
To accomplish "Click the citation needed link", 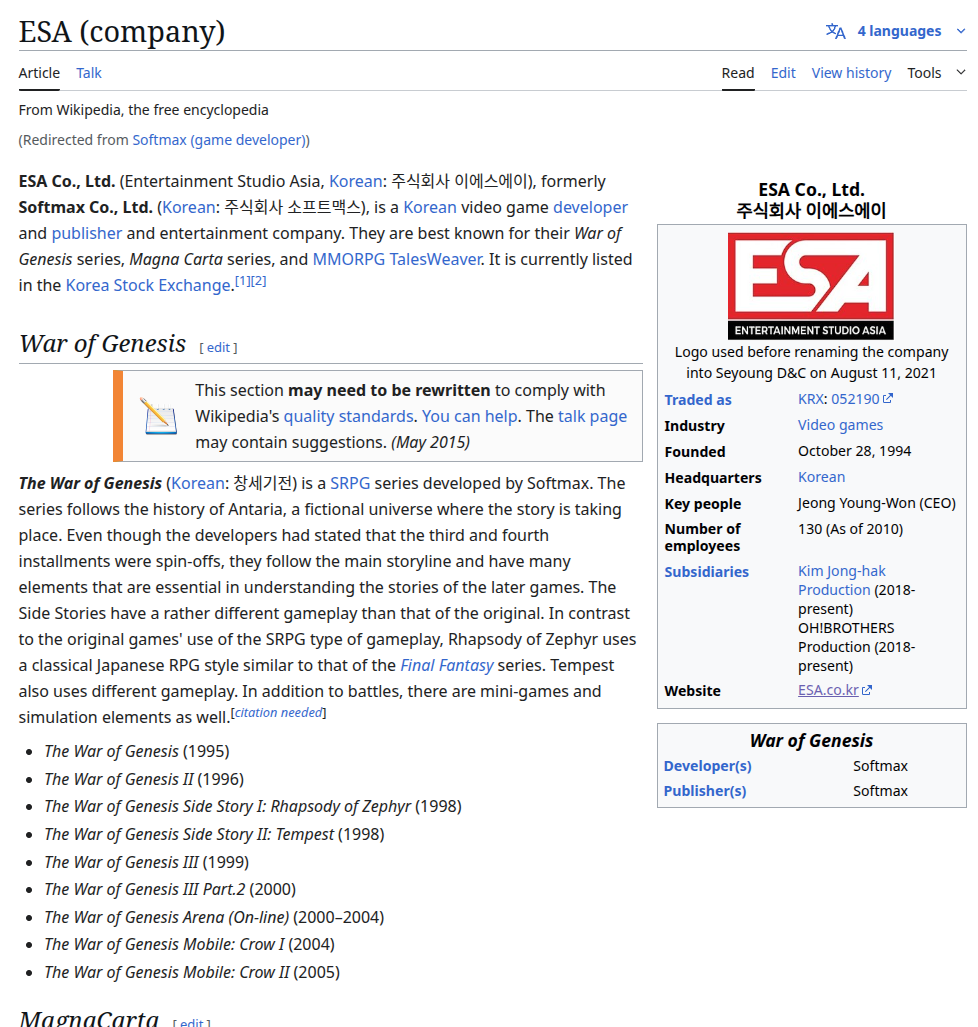I will (278, 713).
